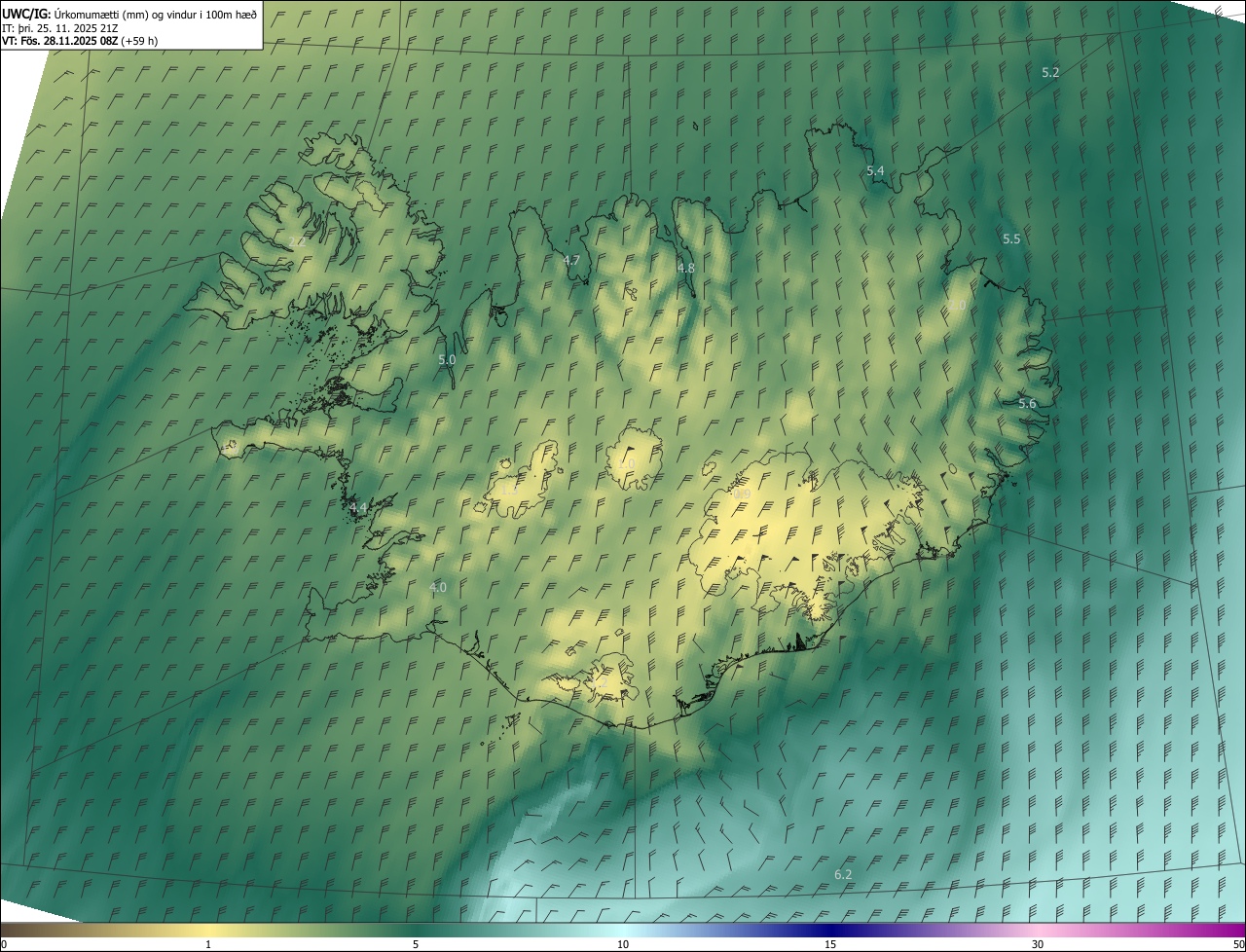Click the initialization time 'IT: þri. 25. 11. 2025 21Z'

pos(60,28)
